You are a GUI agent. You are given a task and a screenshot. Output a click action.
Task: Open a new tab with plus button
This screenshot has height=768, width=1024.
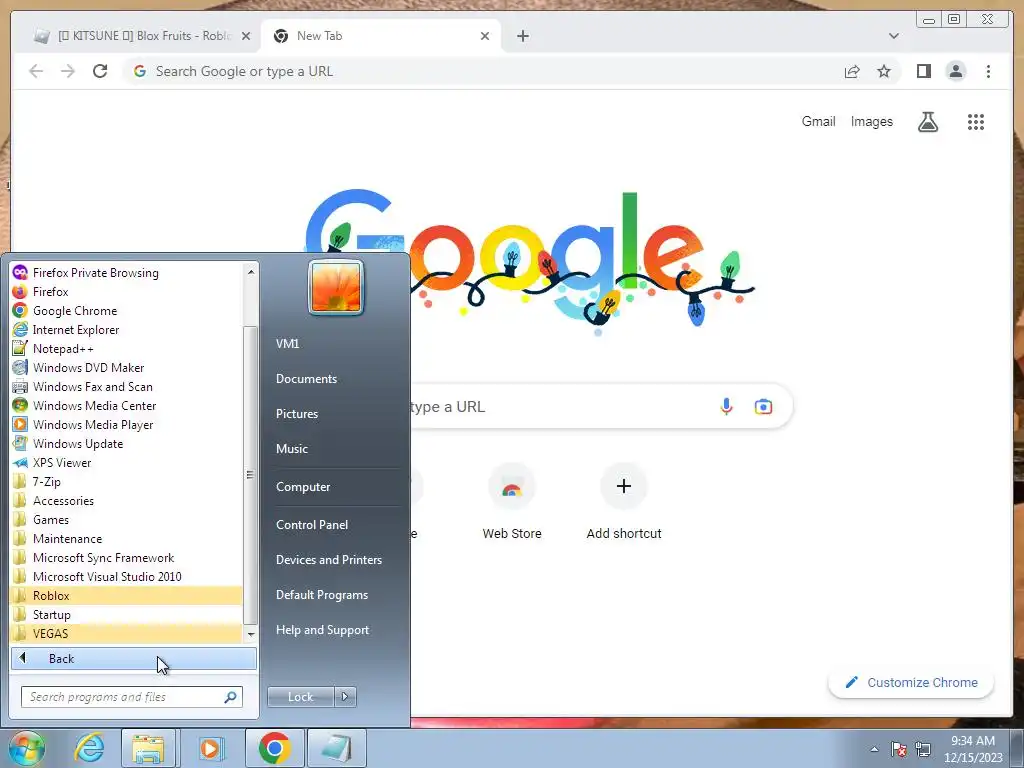pyautogui.click(x=522, y=36)
